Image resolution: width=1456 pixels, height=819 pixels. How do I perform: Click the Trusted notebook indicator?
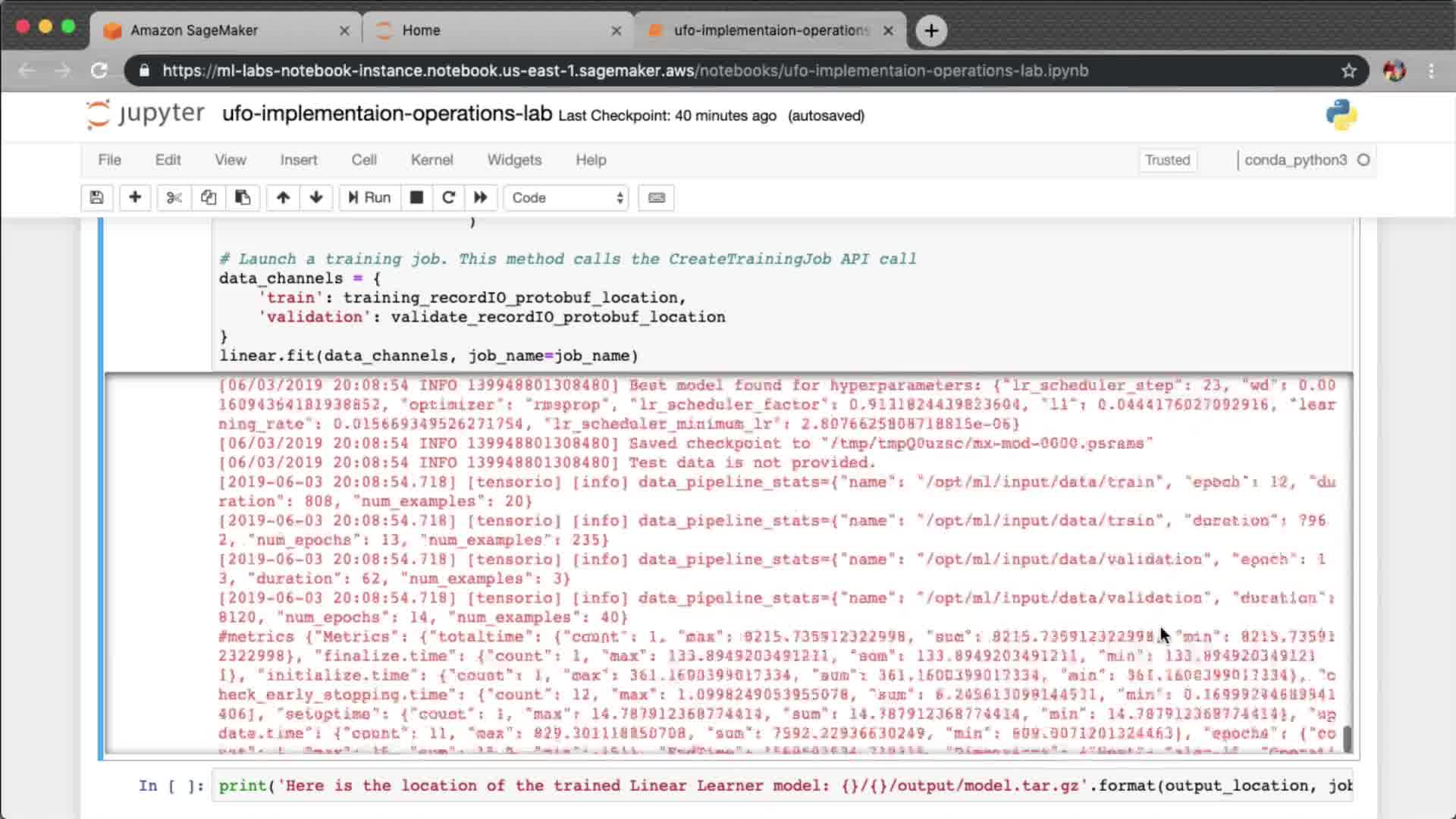click(x=1167, y=160)
